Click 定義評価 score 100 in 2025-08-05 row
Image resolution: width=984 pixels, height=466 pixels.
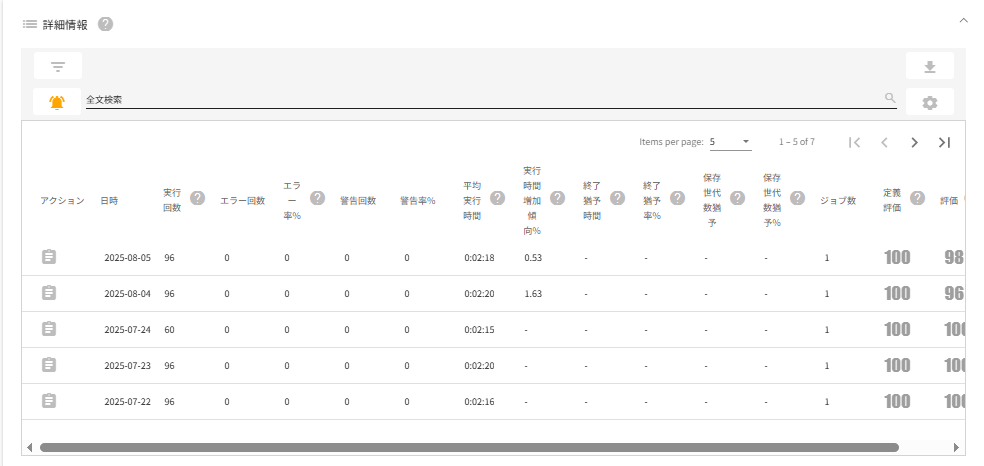[897, 257]
